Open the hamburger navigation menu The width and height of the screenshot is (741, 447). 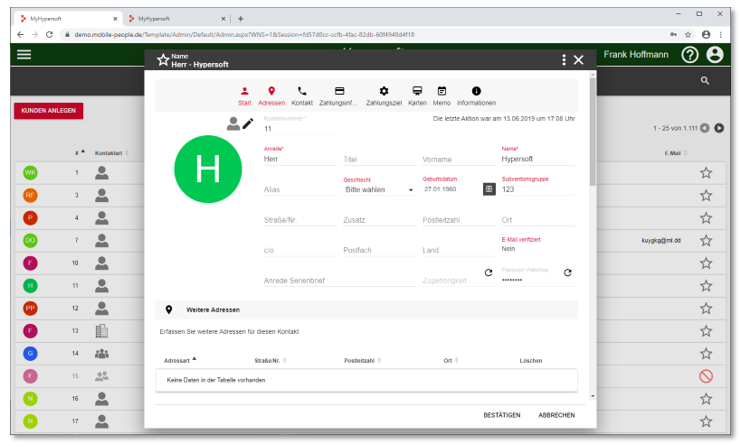(x=24, y=55)
